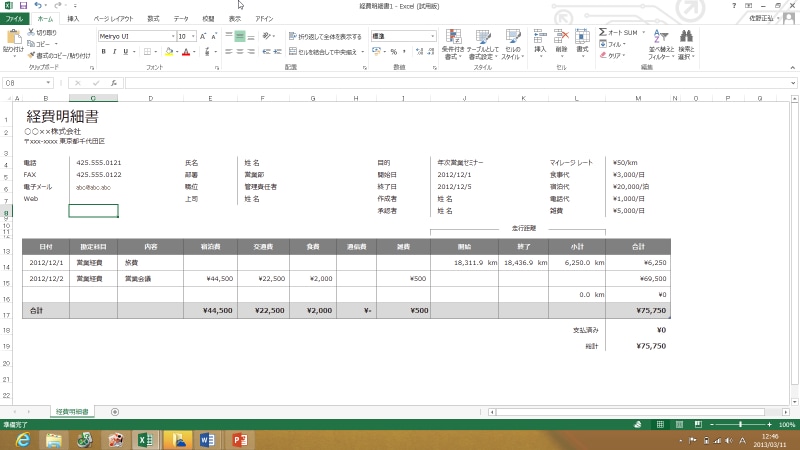Decrease indent in alignment group

click(x=266, y=52)
